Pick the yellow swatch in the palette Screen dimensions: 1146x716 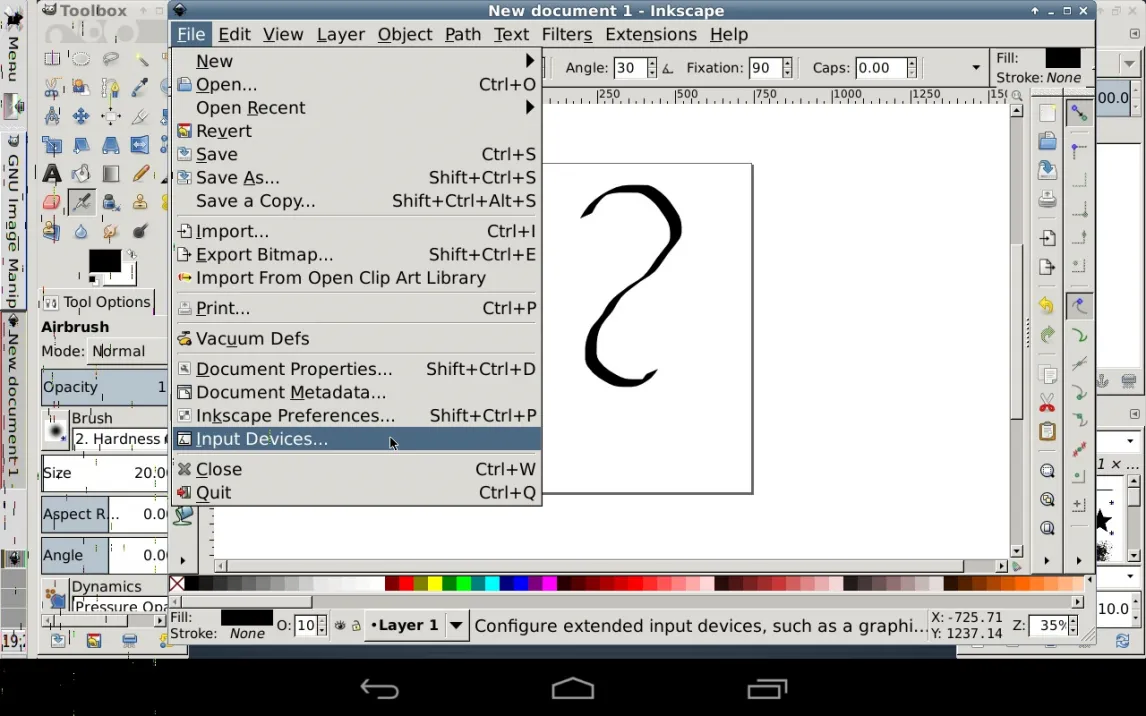click(x=421, y=584)
